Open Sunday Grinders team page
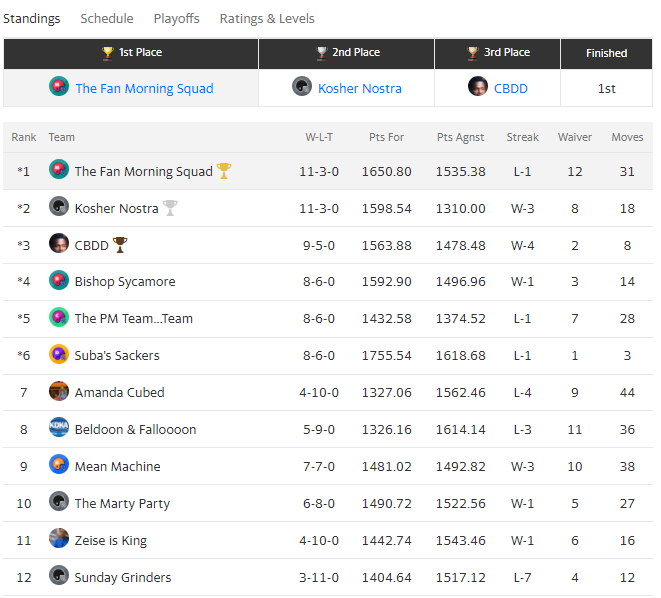 pyautogui.click(x=122, y=577)
